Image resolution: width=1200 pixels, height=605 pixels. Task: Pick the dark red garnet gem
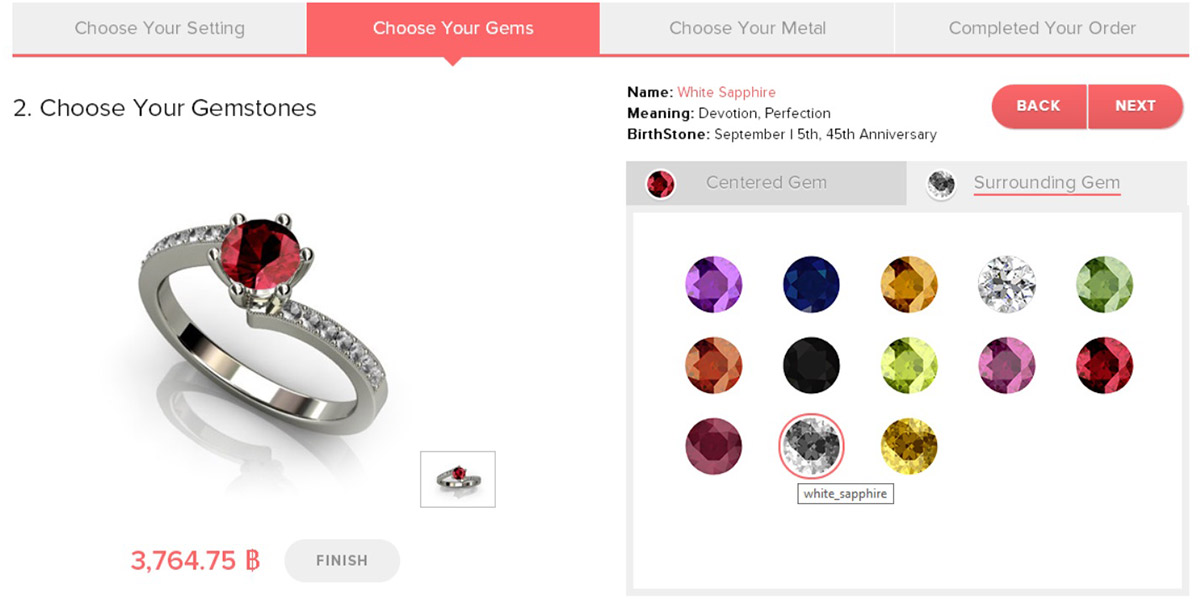tap(1104, 365)
